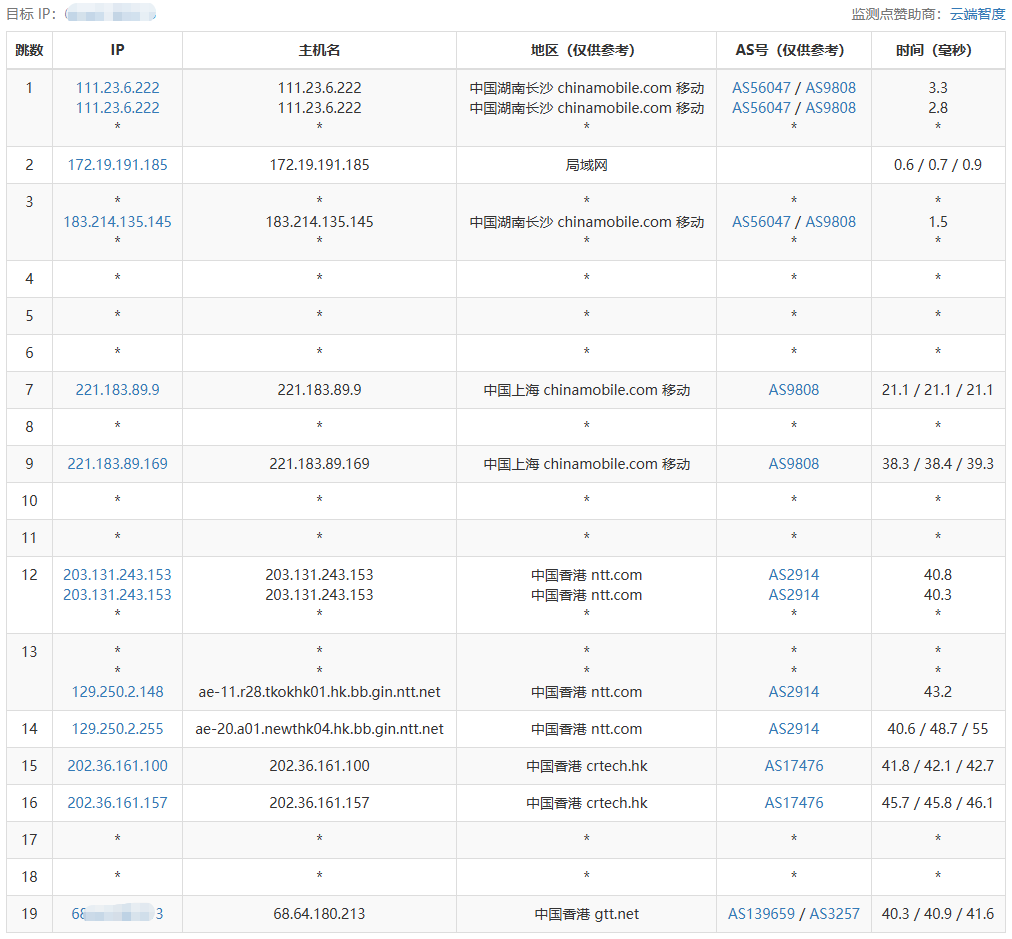Viewport: 1012px width, 939px height.
Task: Select IP 202.36.161.100 at hop 15
Action: pos(117,766)
